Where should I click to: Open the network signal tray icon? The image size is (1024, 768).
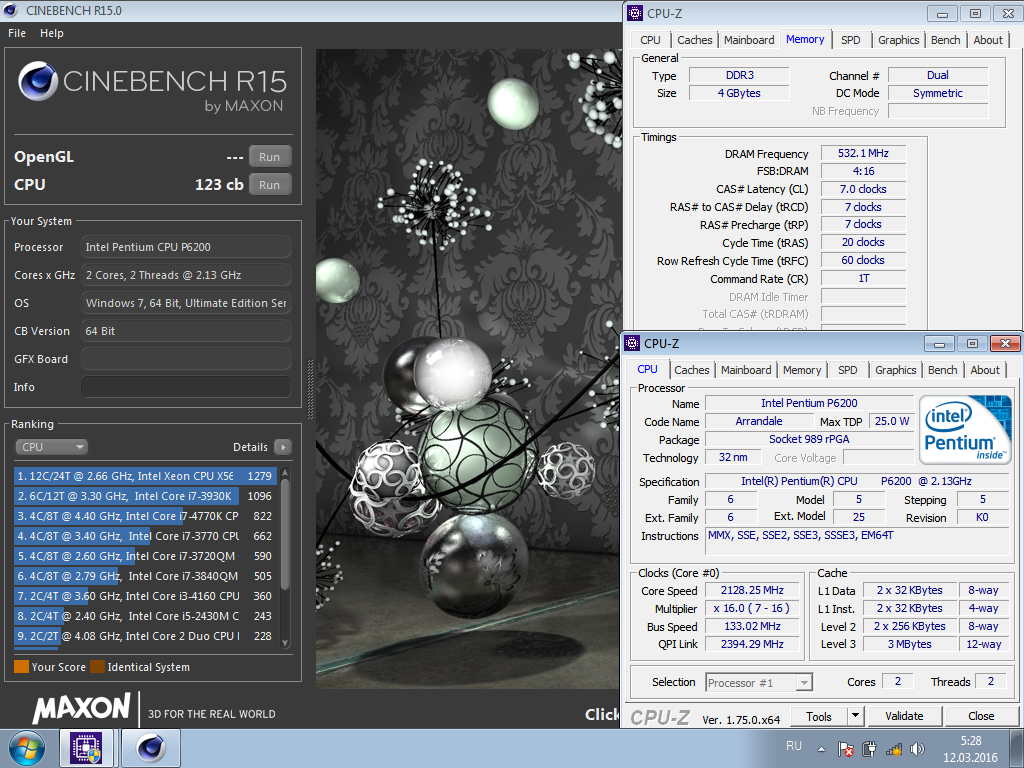coord(893,749)
